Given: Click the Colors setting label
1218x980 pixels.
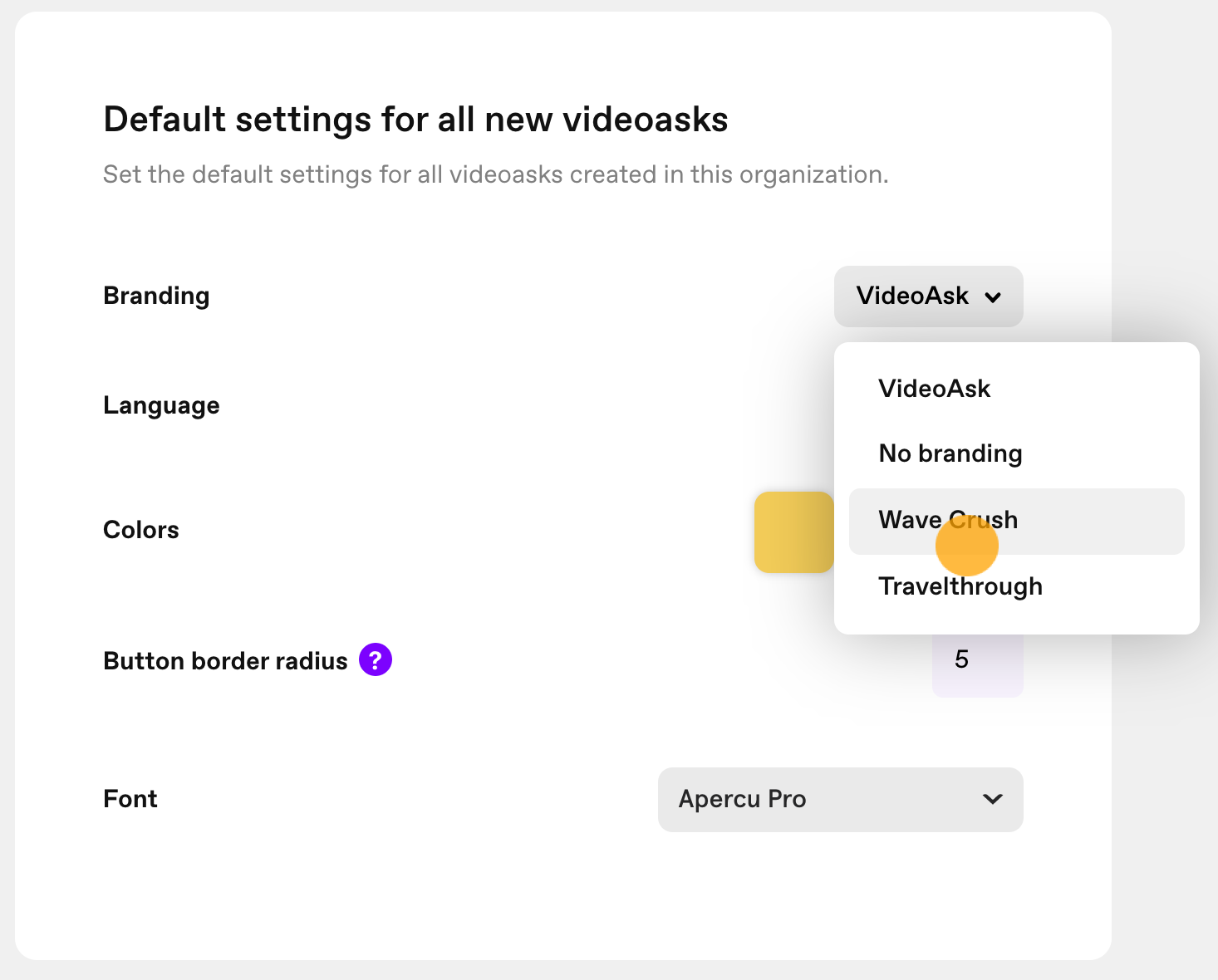Looking at the screenshot, I should tap(141, 530).
